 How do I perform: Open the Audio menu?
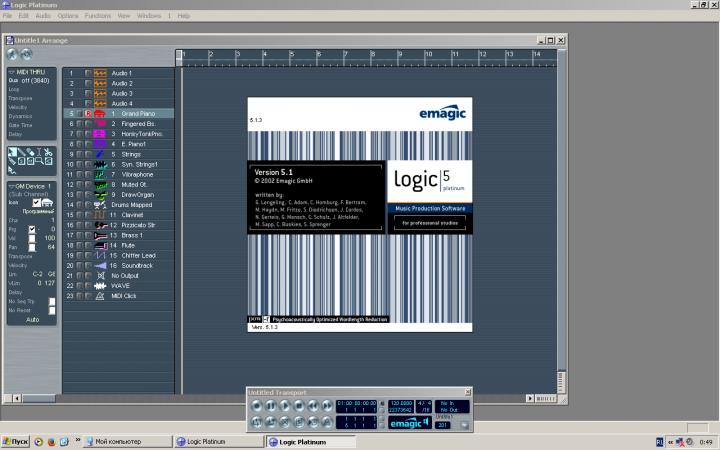click(43, 16)
